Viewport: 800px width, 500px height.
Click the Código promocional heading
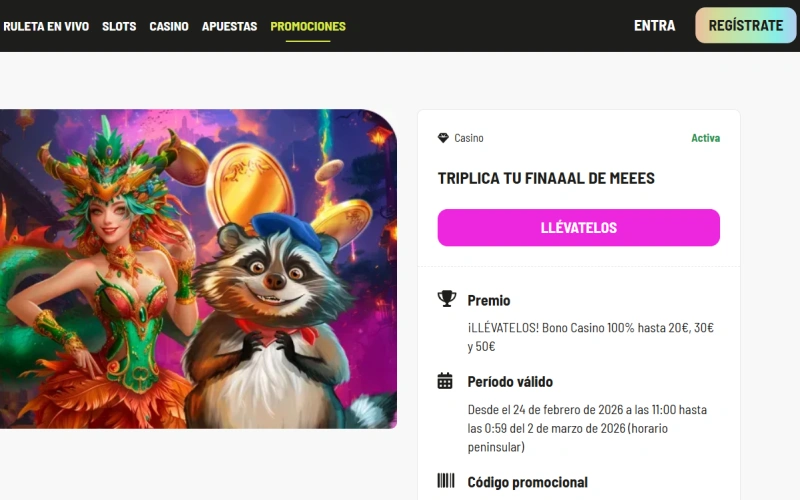tap(528, 482)
